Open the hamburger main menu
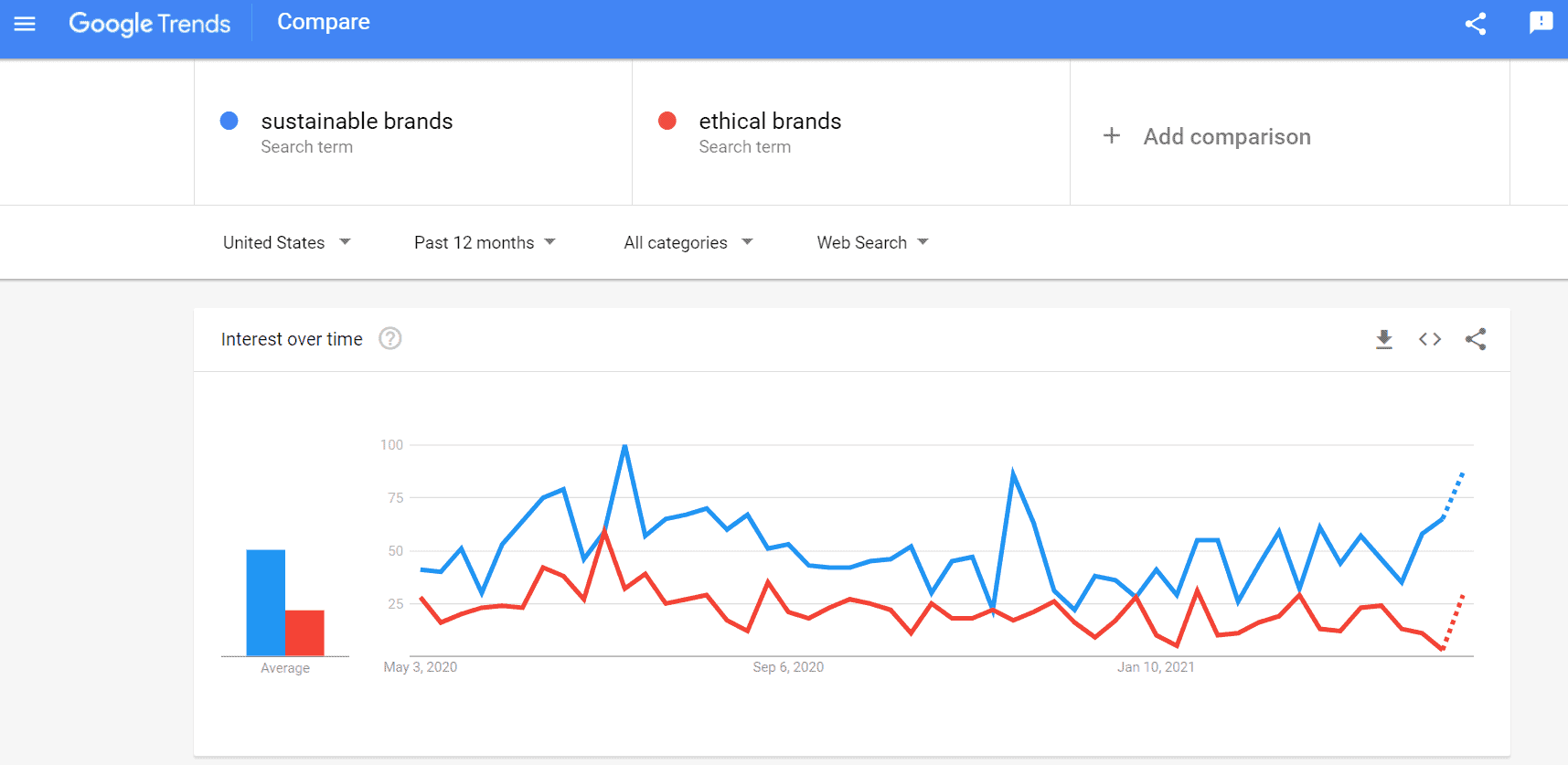 pyautogui.click(x=25, y=24)
